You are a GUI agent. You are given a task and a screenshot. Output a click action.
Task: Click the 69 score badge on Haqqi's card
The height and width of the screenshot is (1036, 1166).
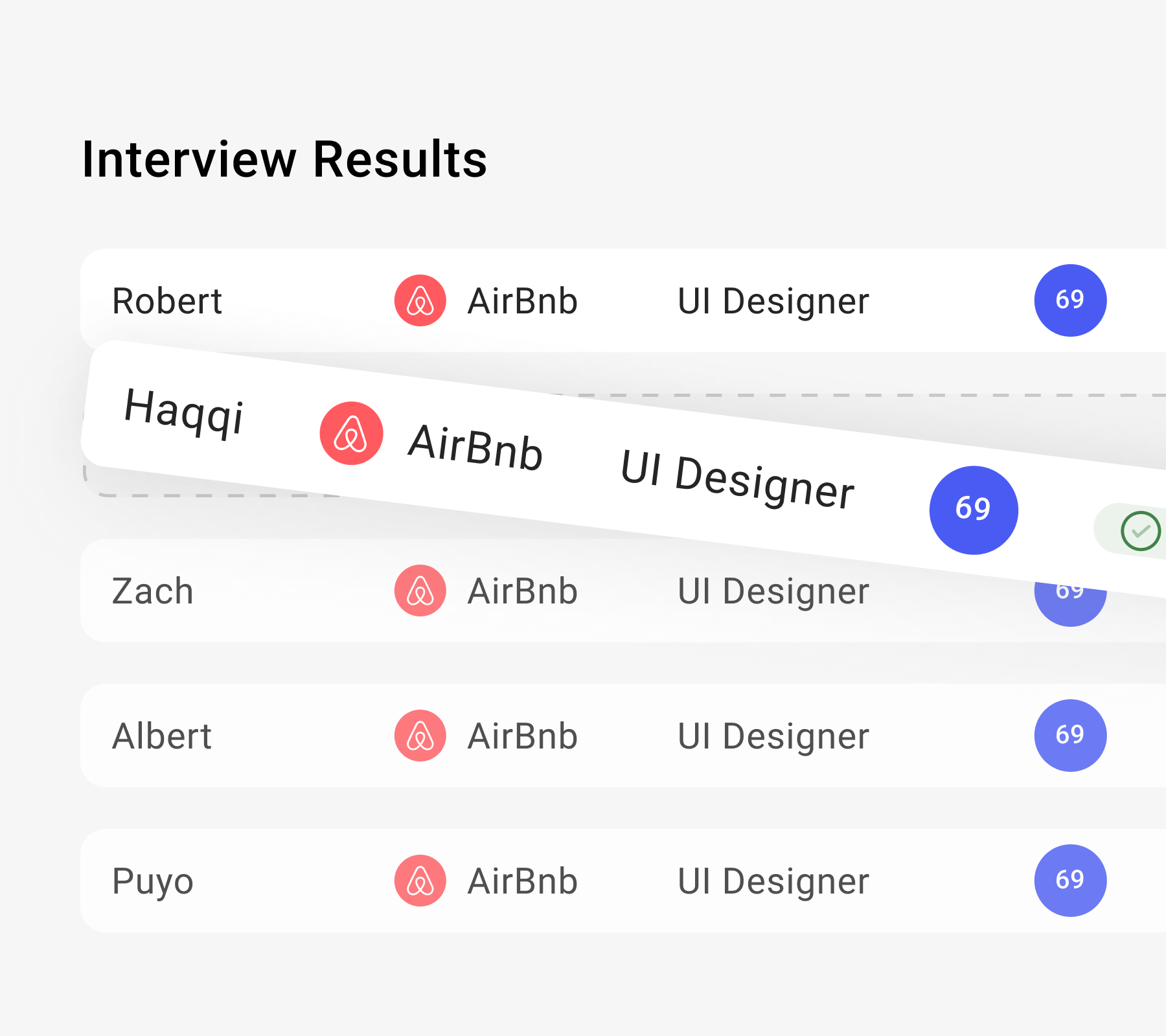click(x=974, y=510)
